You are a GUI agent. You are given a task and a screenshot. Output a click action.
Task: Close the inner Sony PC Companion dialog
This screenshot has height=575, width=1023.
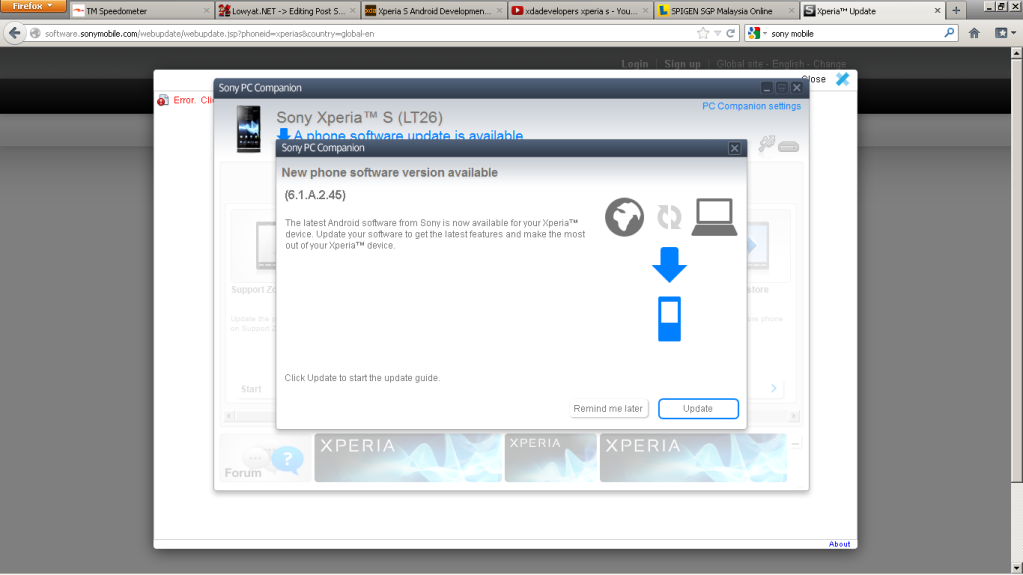tap(734, 148)
